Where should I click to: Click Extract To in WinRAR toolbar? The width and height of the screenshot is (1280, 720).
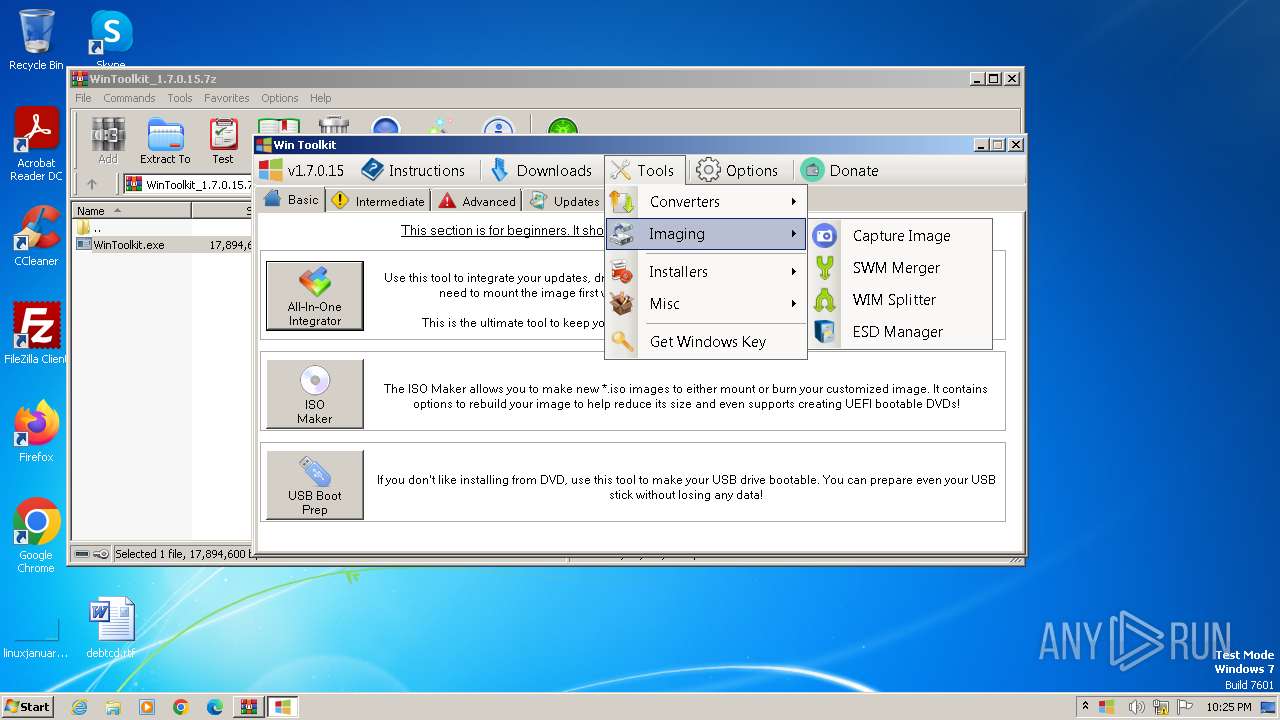[x=165, y=141]
